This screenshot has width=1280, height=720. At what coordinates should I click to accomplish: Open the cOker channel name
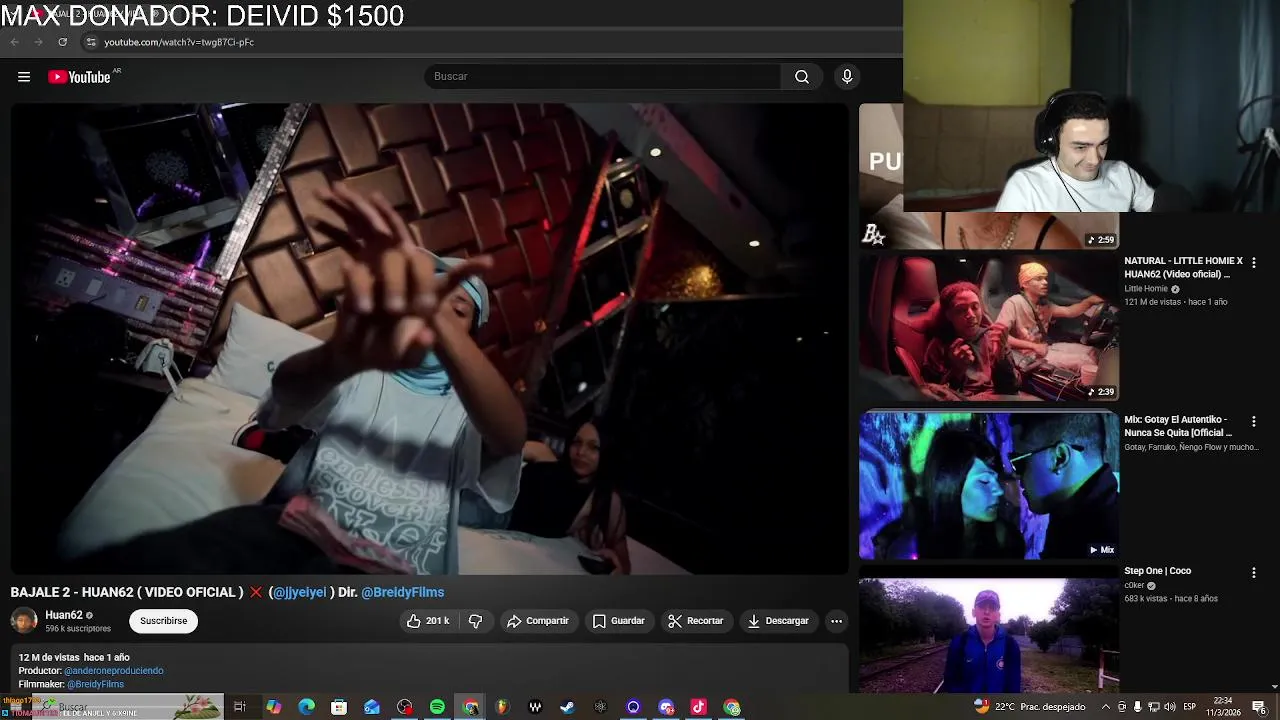pos(1134,586)
